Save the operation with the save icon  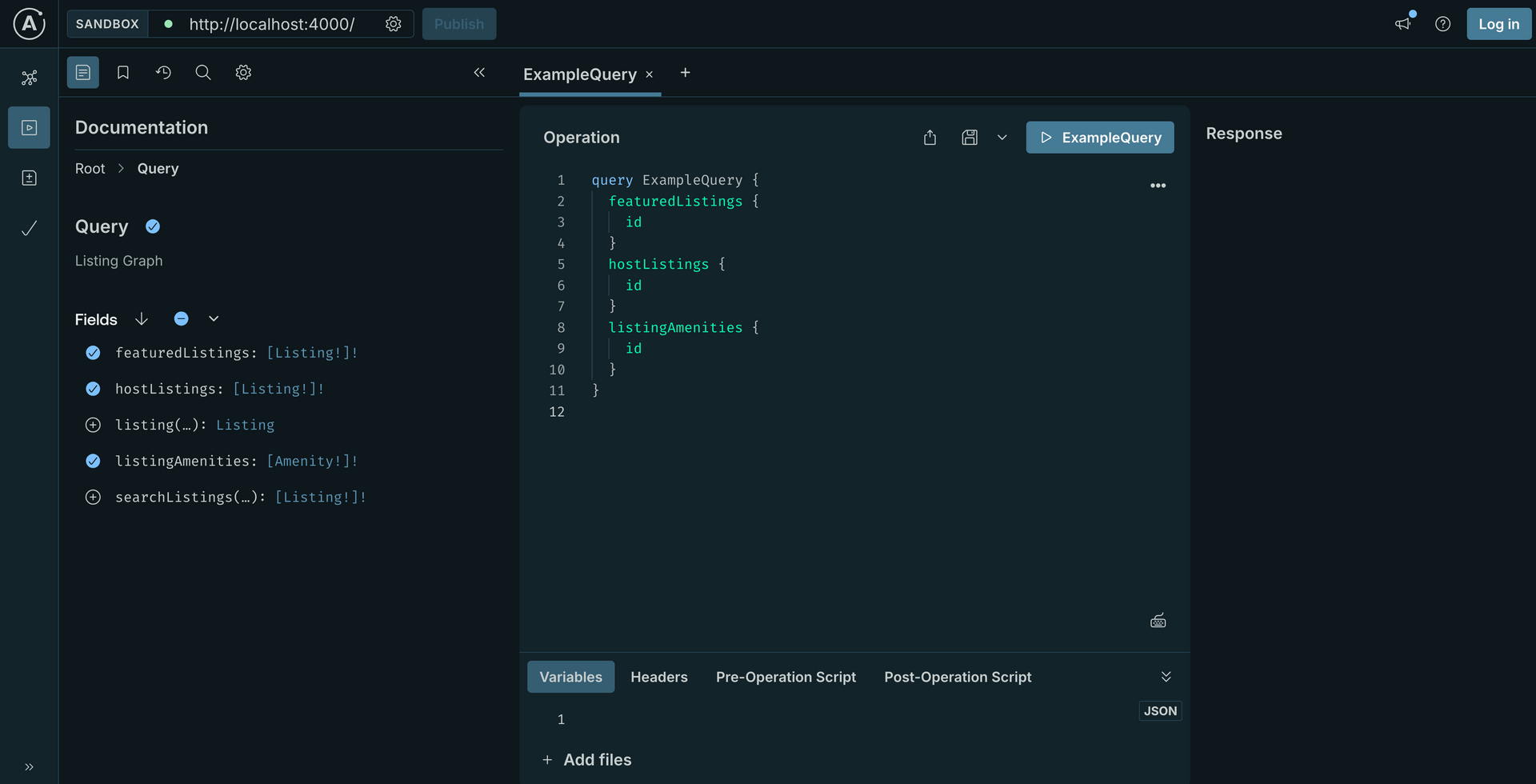pyautogui.click(x=969, y=137)
